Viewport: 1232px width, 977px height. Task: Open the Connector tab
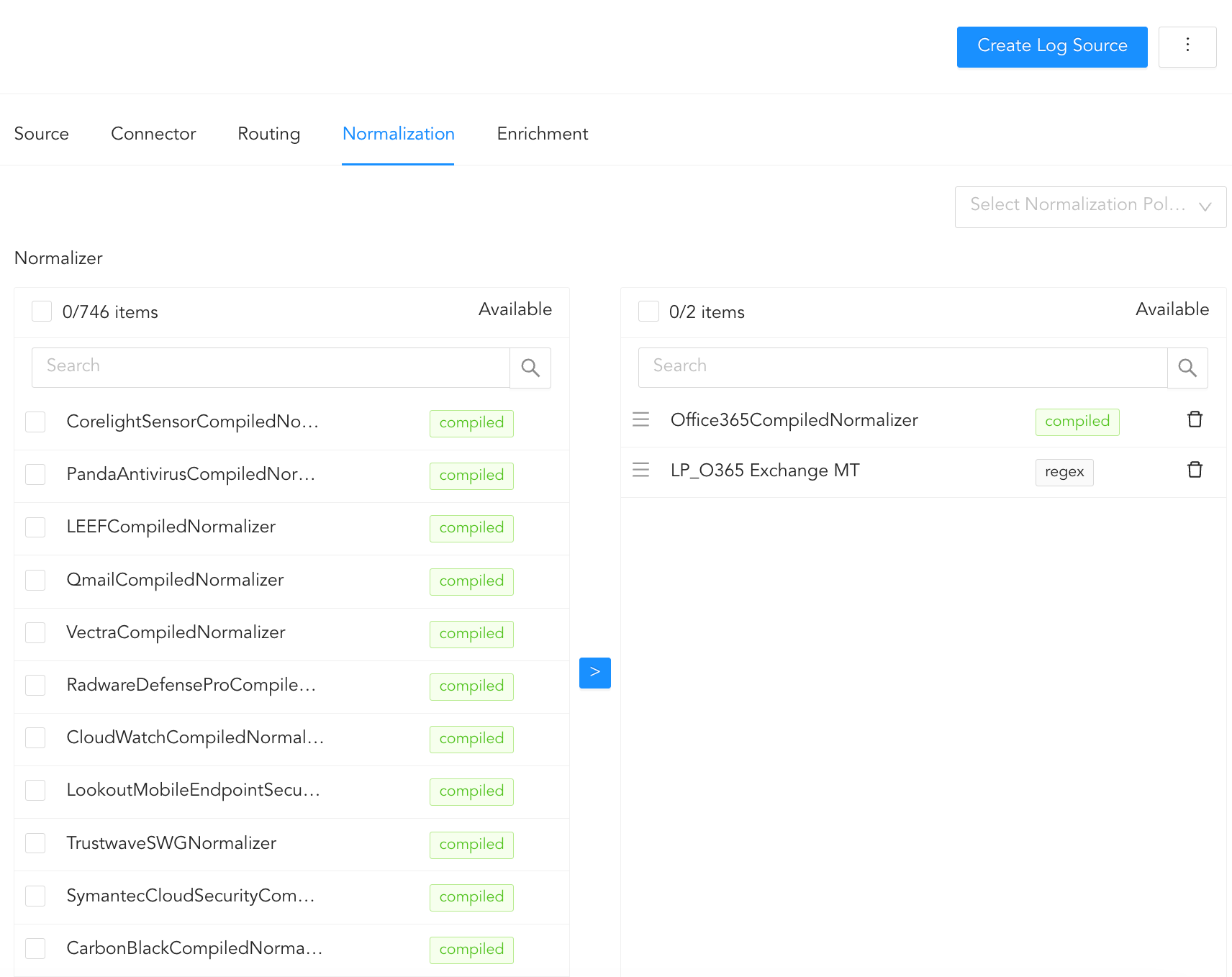153,134
